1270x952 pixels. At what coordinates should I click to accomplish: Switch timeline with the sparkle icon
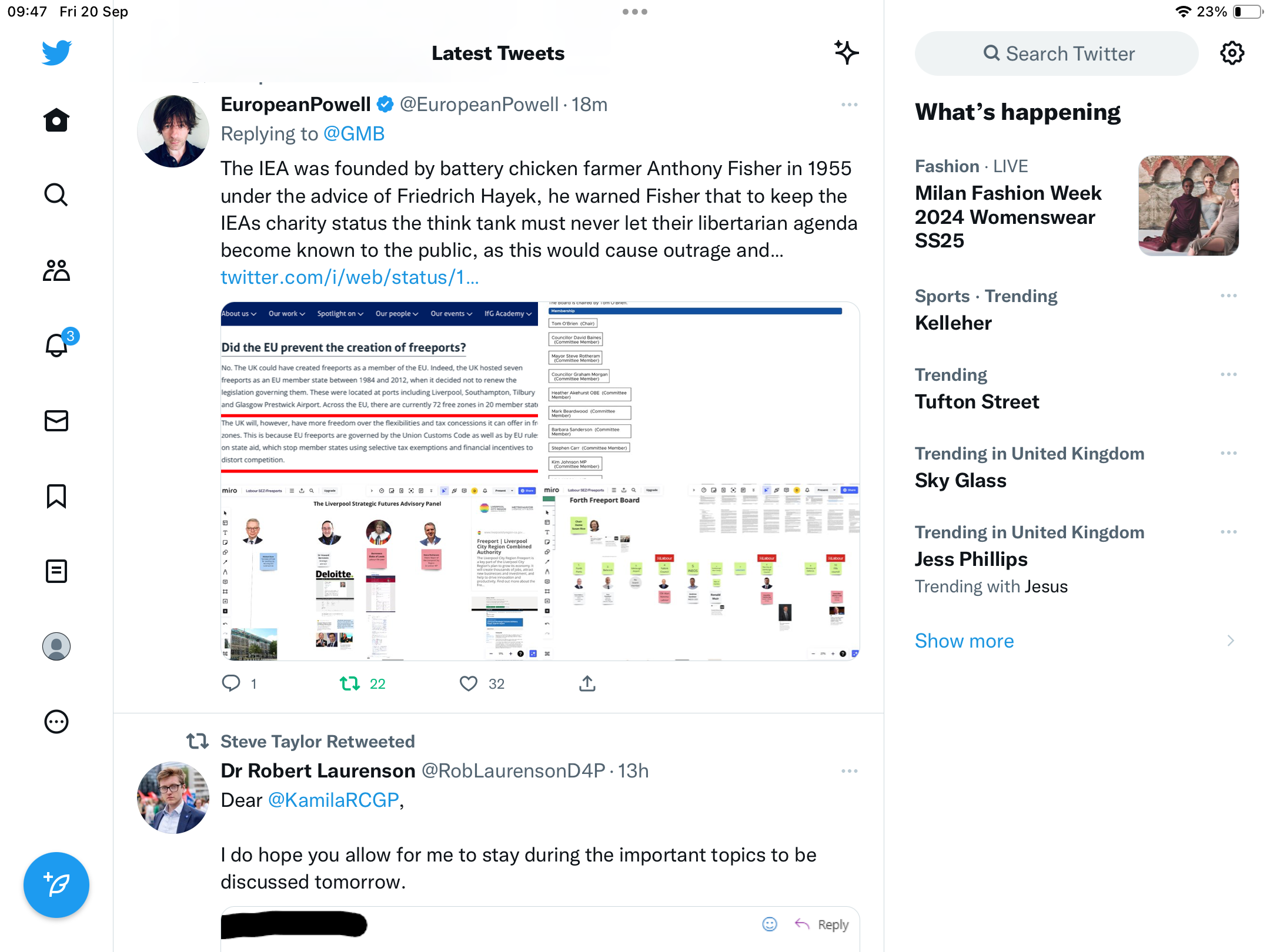point(846,53)
